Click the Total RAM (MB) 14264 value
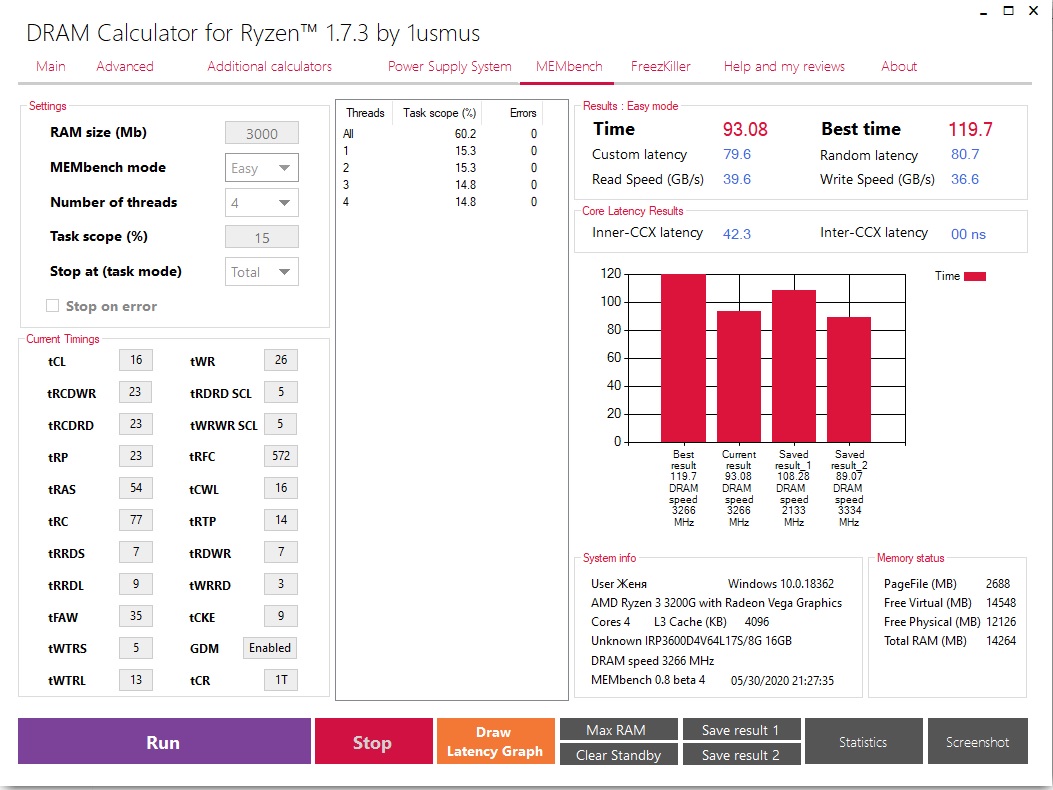1053x790 pixels. coord(1001,641)
